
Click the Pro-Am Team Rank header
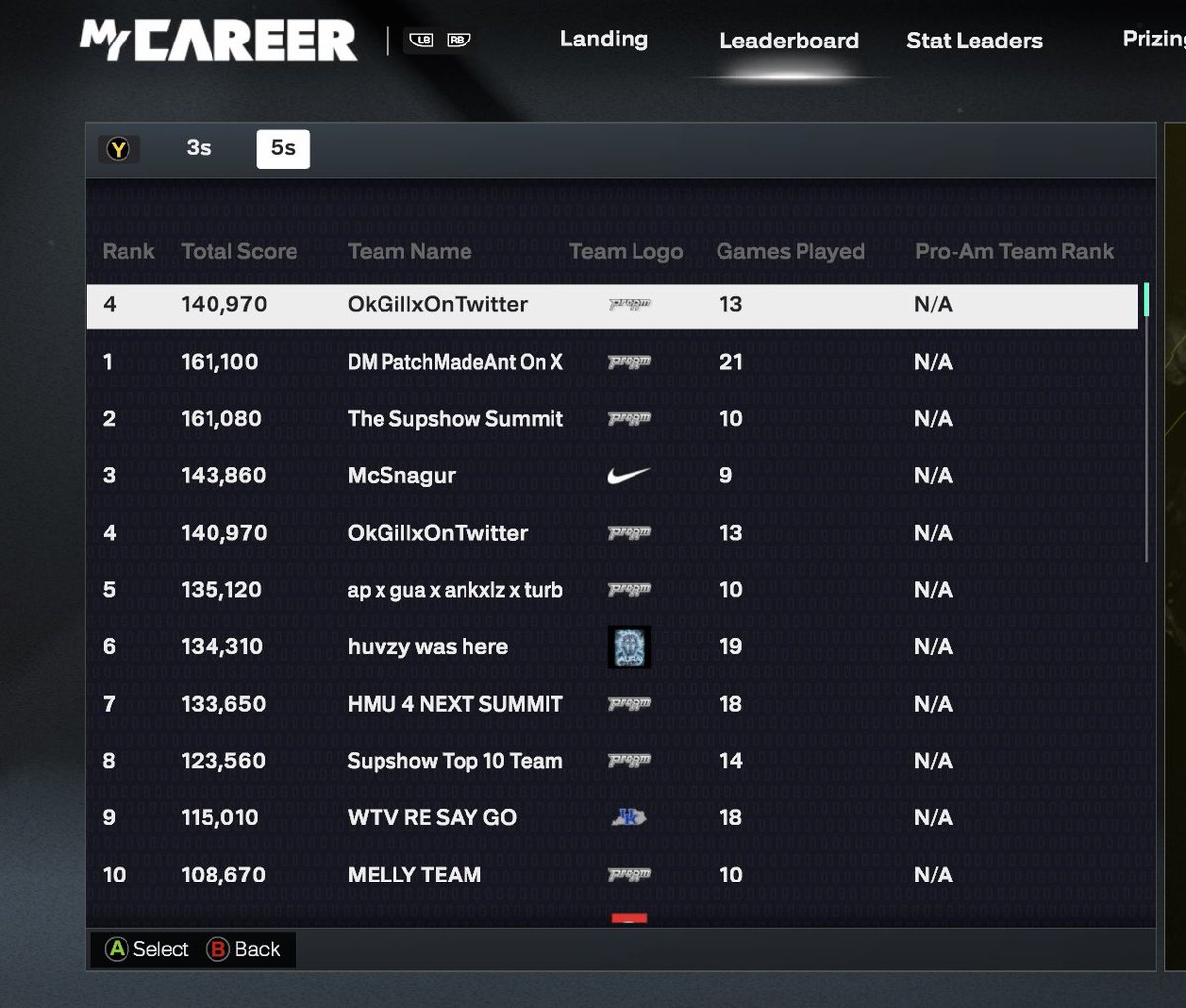point(1014,251)
